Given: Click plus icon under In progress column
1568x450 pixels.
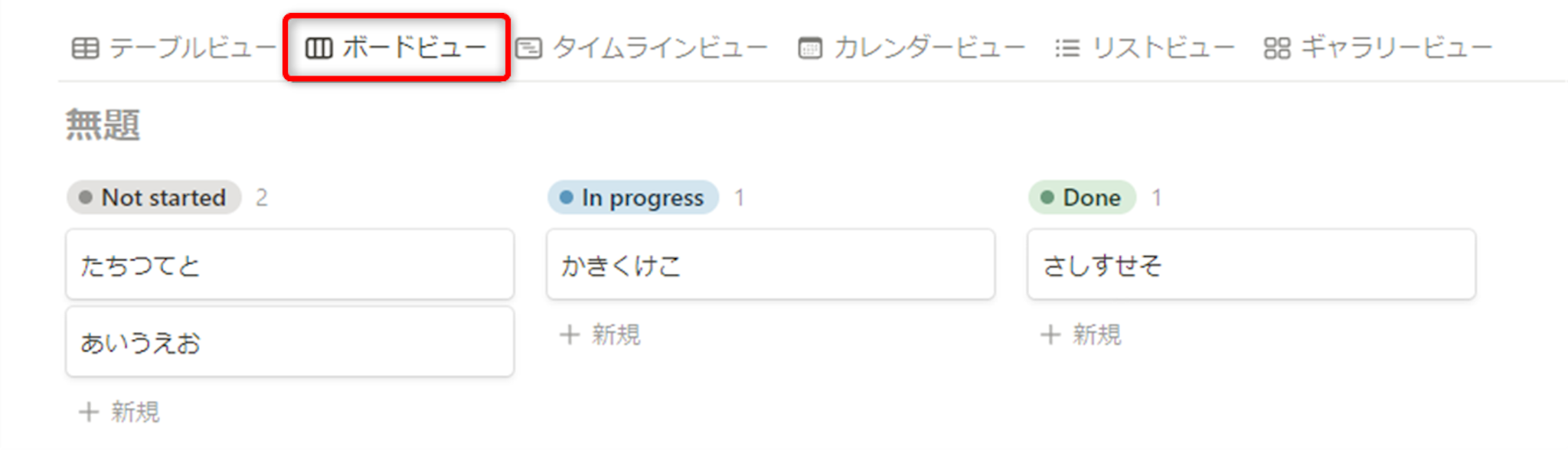Looking at the screenshot, I should [569, 335].
